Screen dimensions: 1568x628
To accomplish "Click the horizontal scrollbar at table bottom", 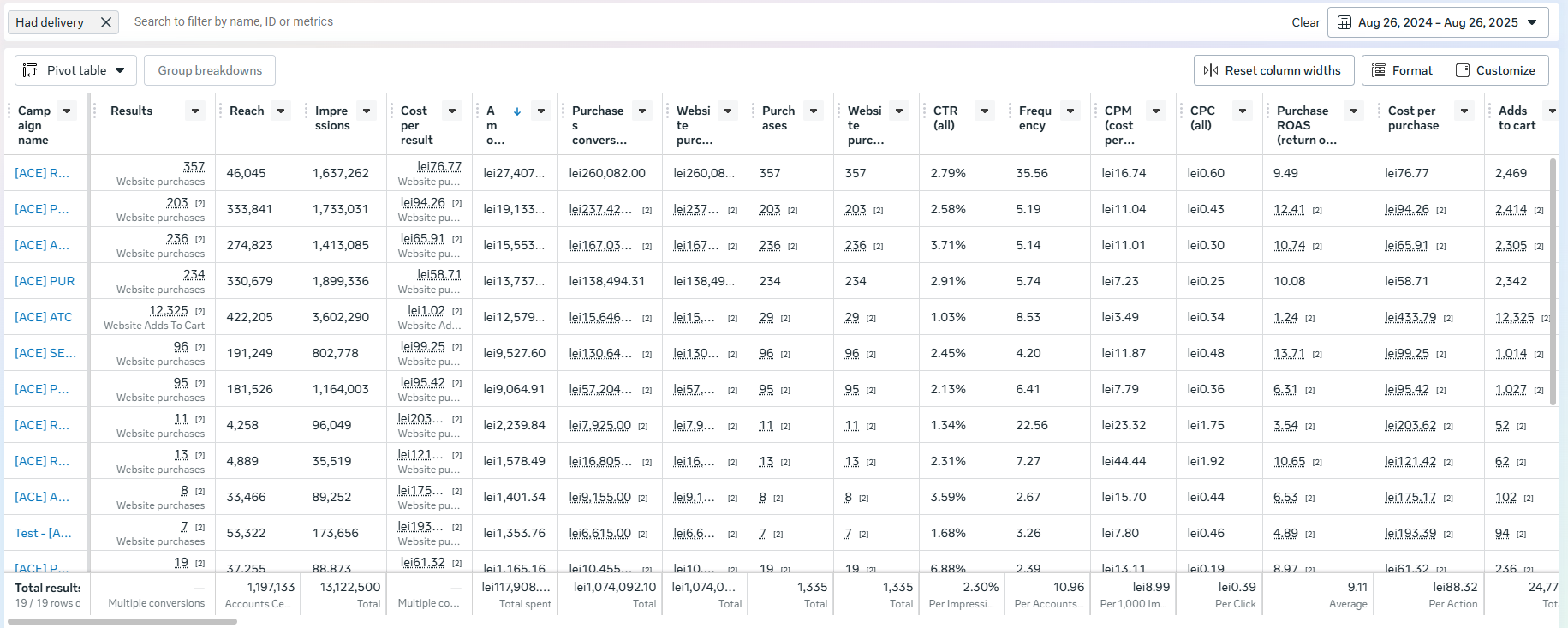I will tap(122, 621).
